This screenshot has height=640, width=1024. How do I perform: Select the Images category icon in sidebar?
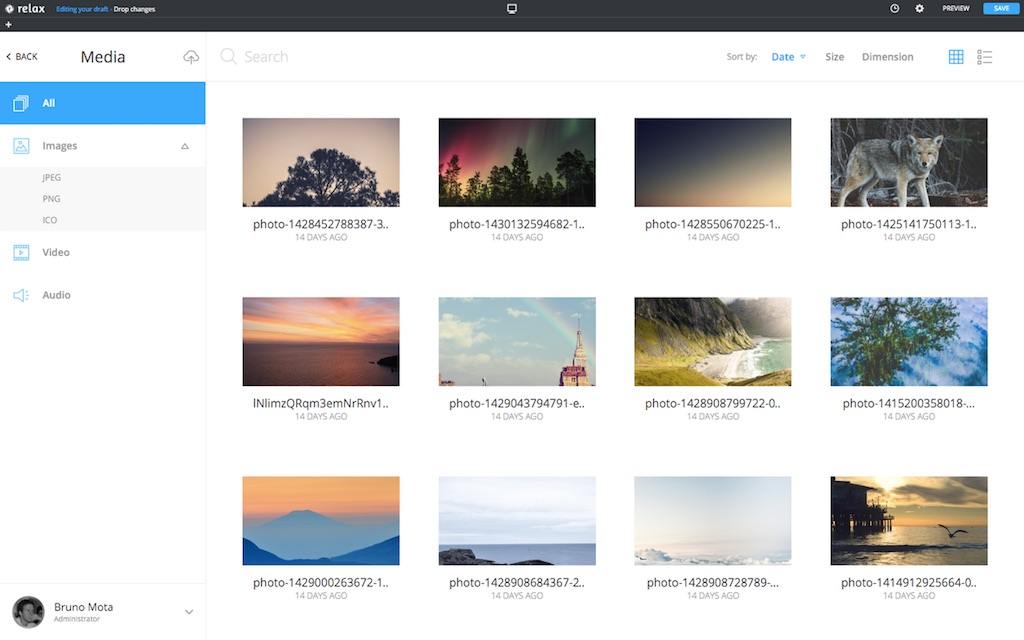pyautogui.click(x=21, y=145)
